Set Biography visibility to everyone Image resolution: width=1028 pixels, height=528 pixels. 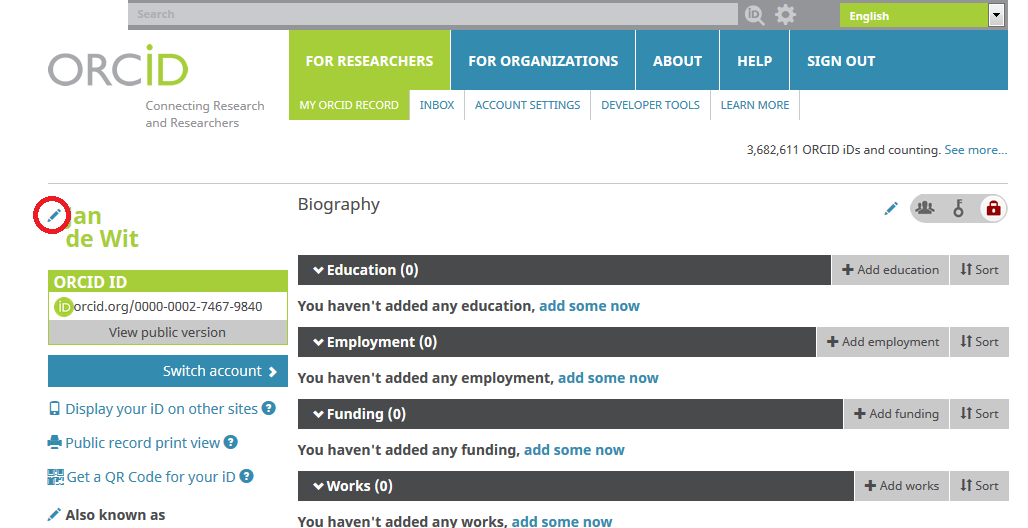925,208
